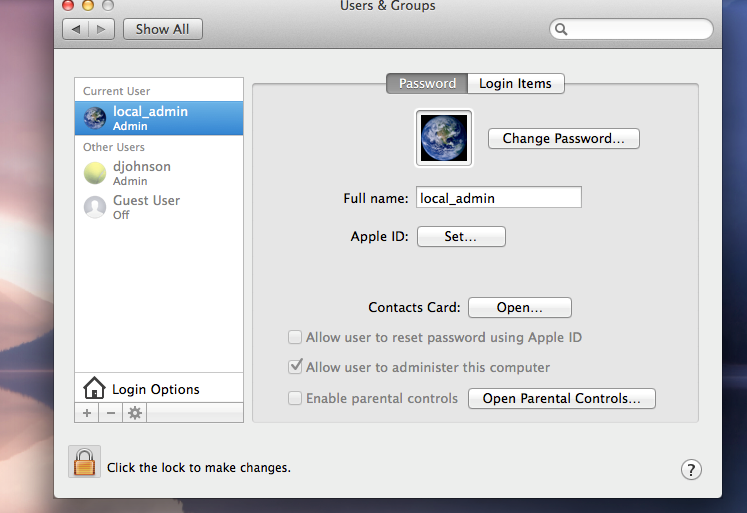
Task: Click the remove user minus button
Action: (110, 413)
